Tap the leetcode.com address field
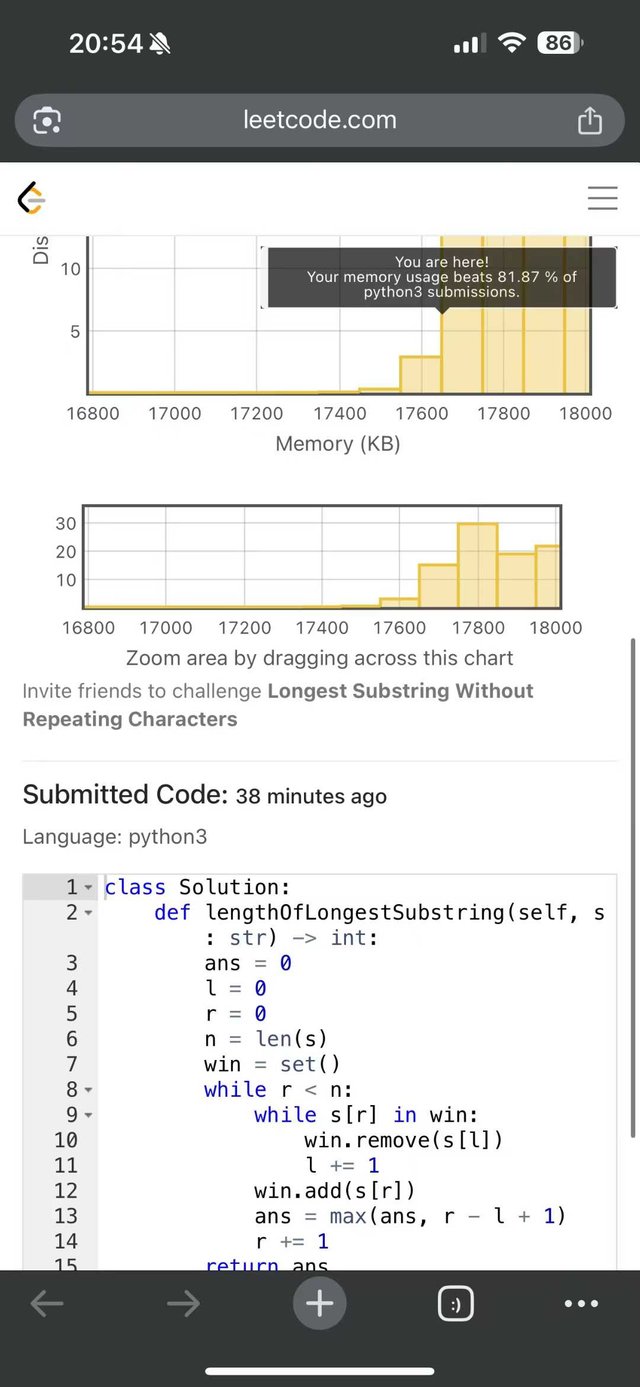This screenshot has width=640, height=1387. click(320, 120)
